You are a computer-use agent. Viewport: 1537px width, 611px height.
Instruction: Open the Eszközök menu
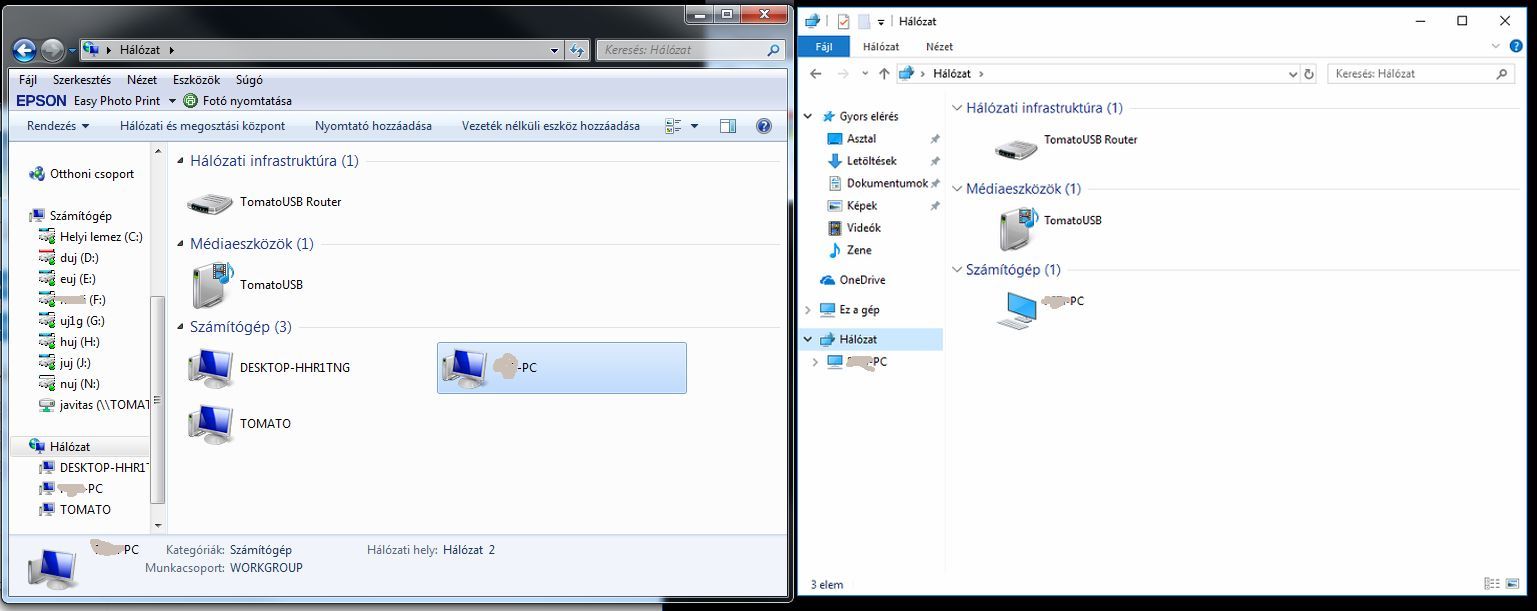[196, 80]
